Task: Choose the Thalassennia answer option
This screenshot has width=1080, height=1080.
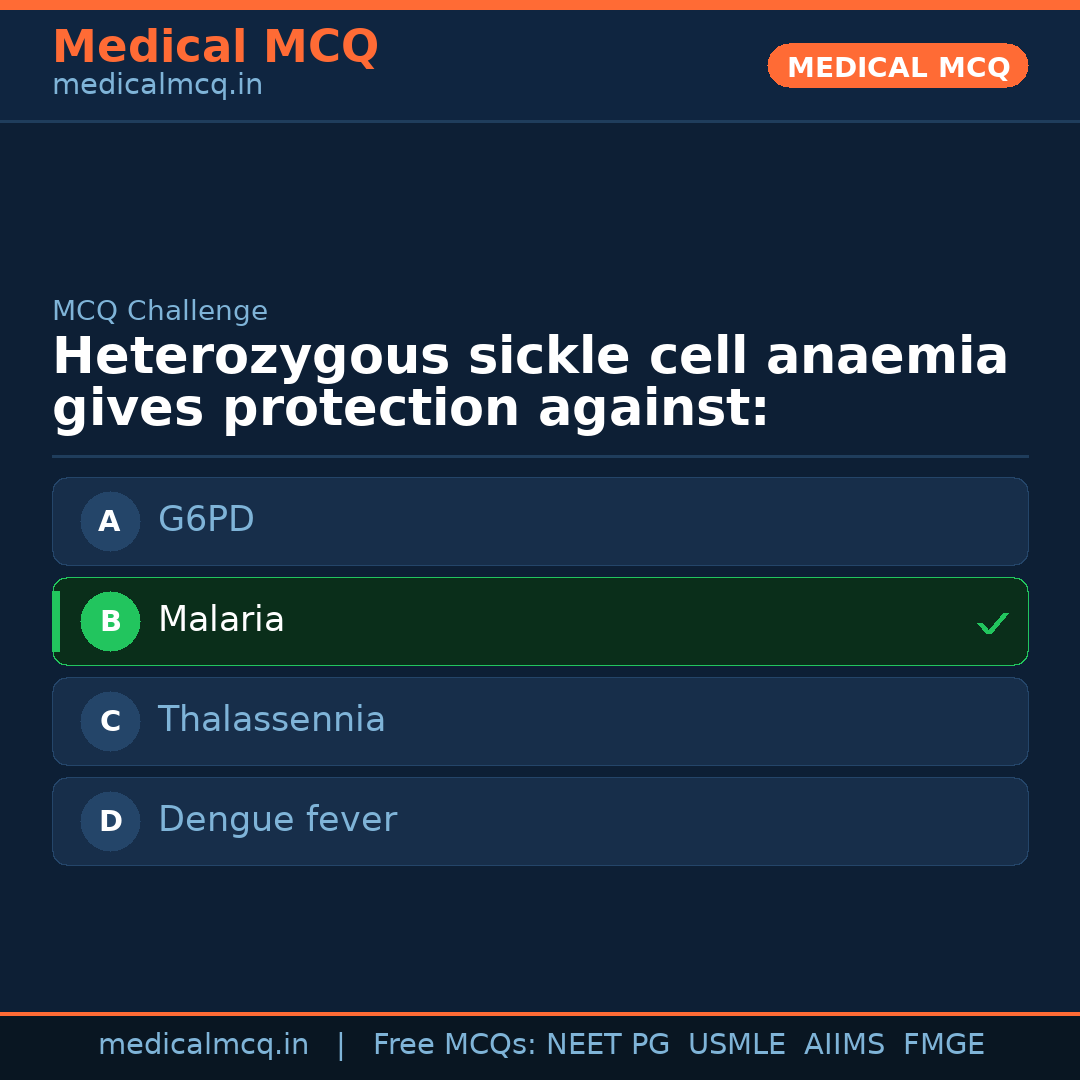Action: click(540, 721)
